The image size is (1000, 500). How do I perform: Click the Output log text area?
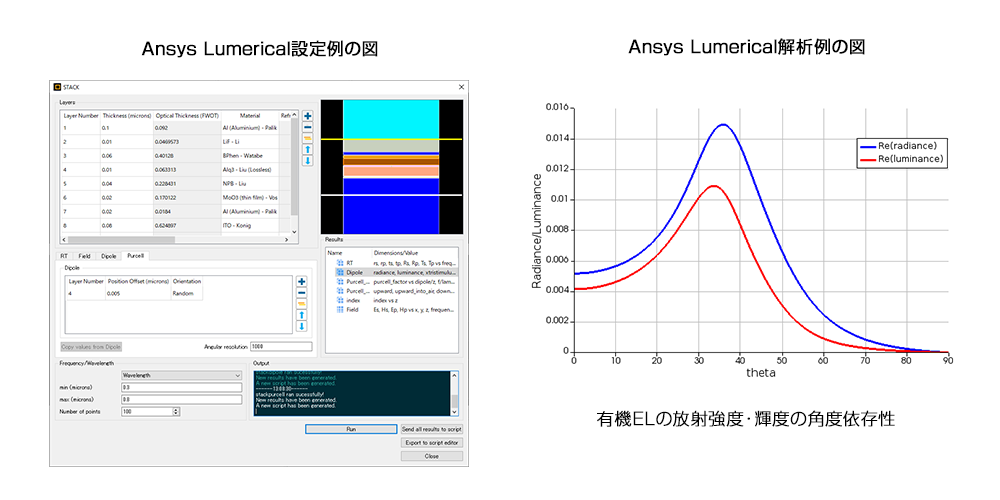pyautogui.click(x=352, y=393)
